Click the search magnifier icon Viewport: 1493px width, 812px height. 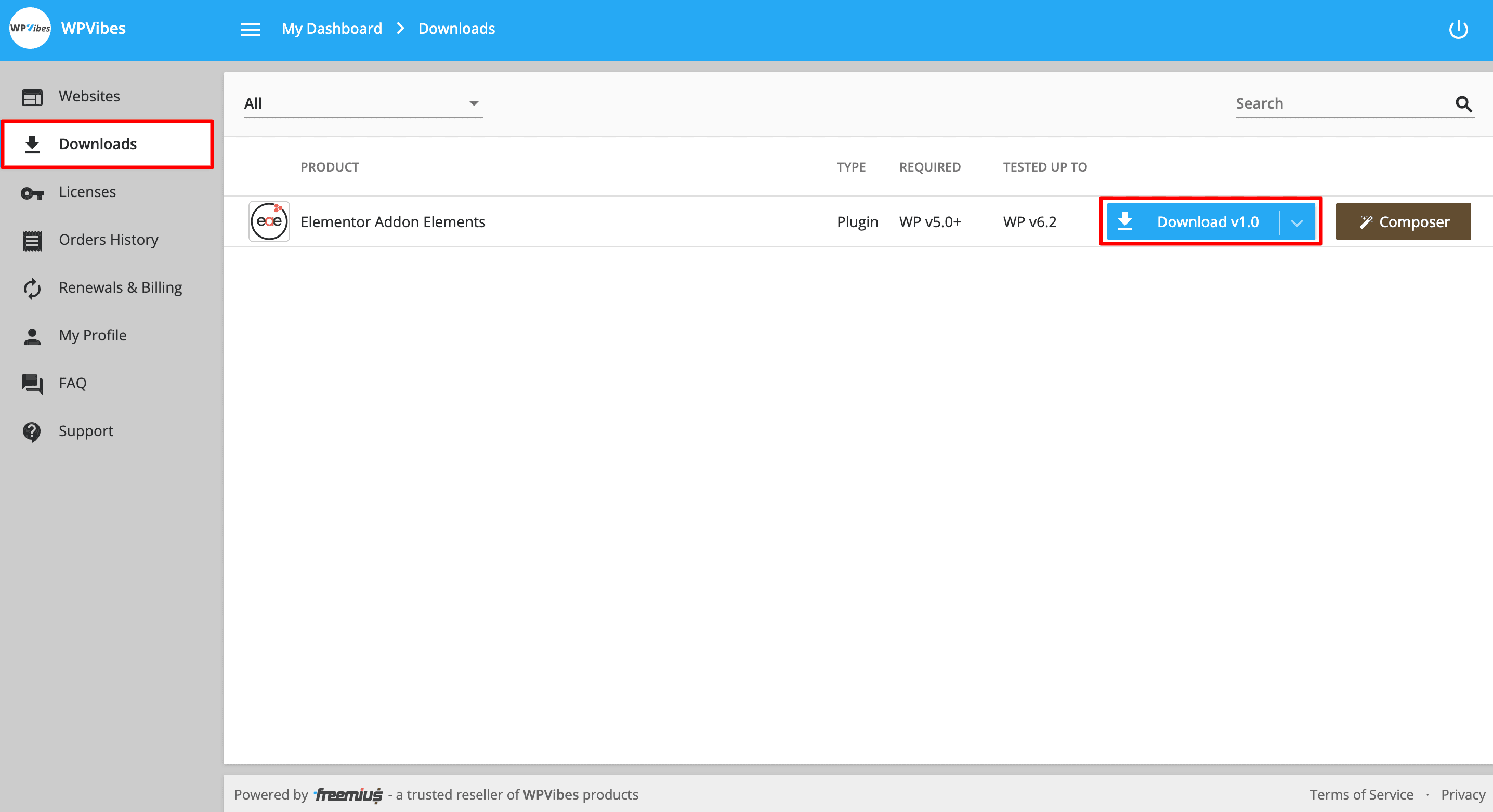point(1463,103)
